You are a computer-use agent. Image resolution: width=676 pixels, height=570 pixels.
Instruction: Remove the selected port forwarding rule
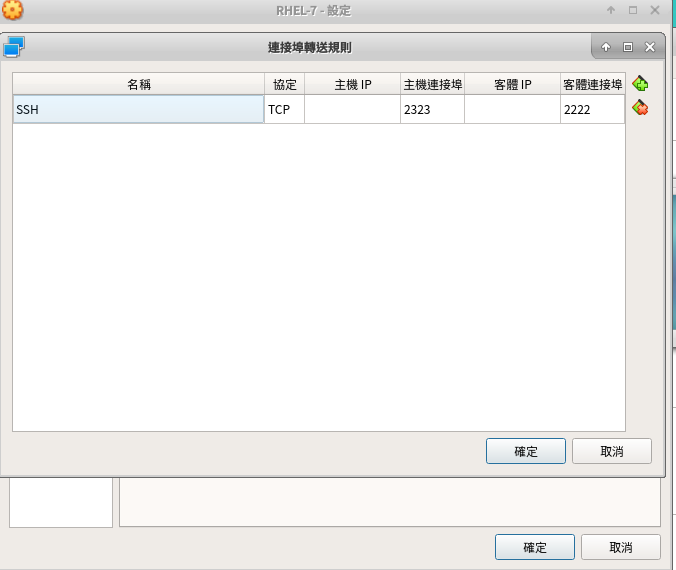click(640, 108)
